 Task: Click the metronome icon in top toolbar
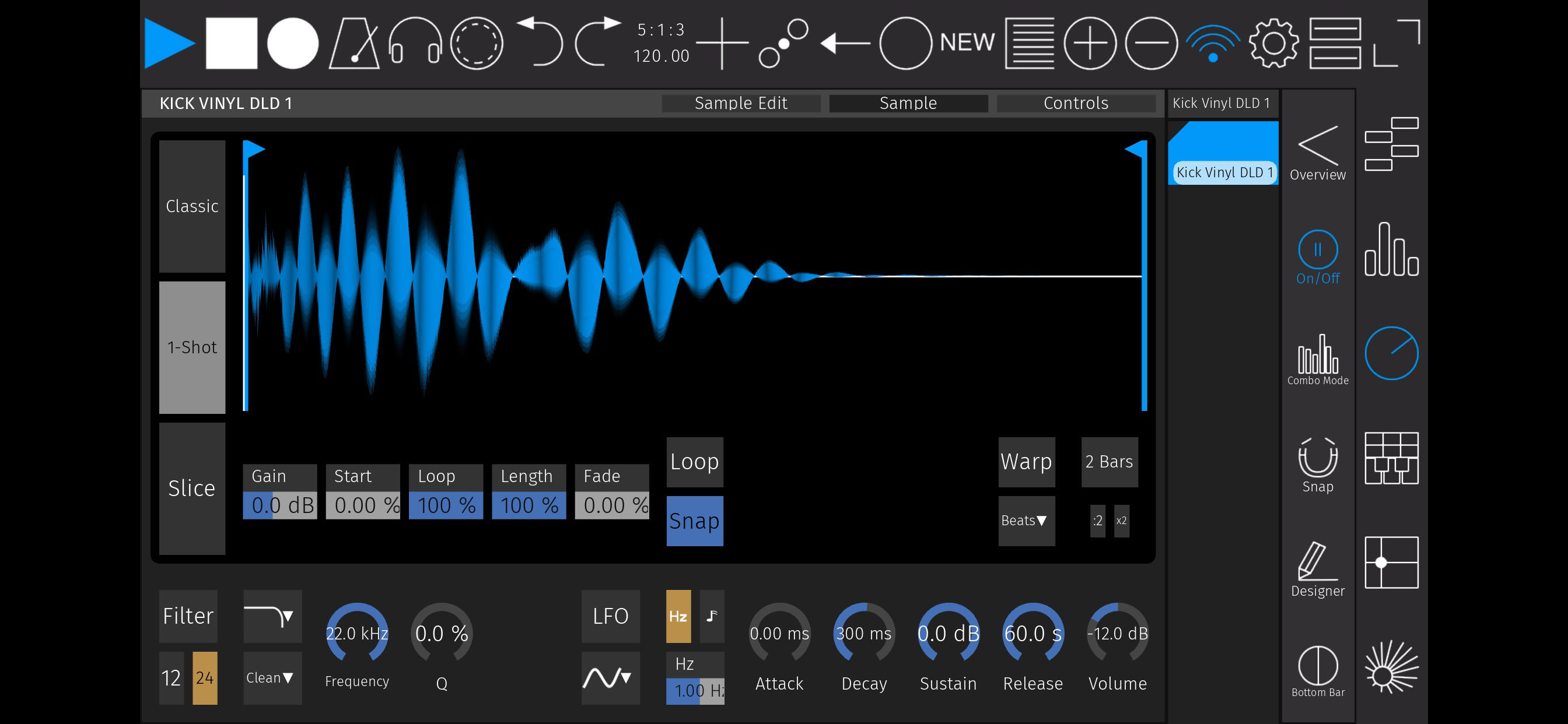(x=355, y=43)
